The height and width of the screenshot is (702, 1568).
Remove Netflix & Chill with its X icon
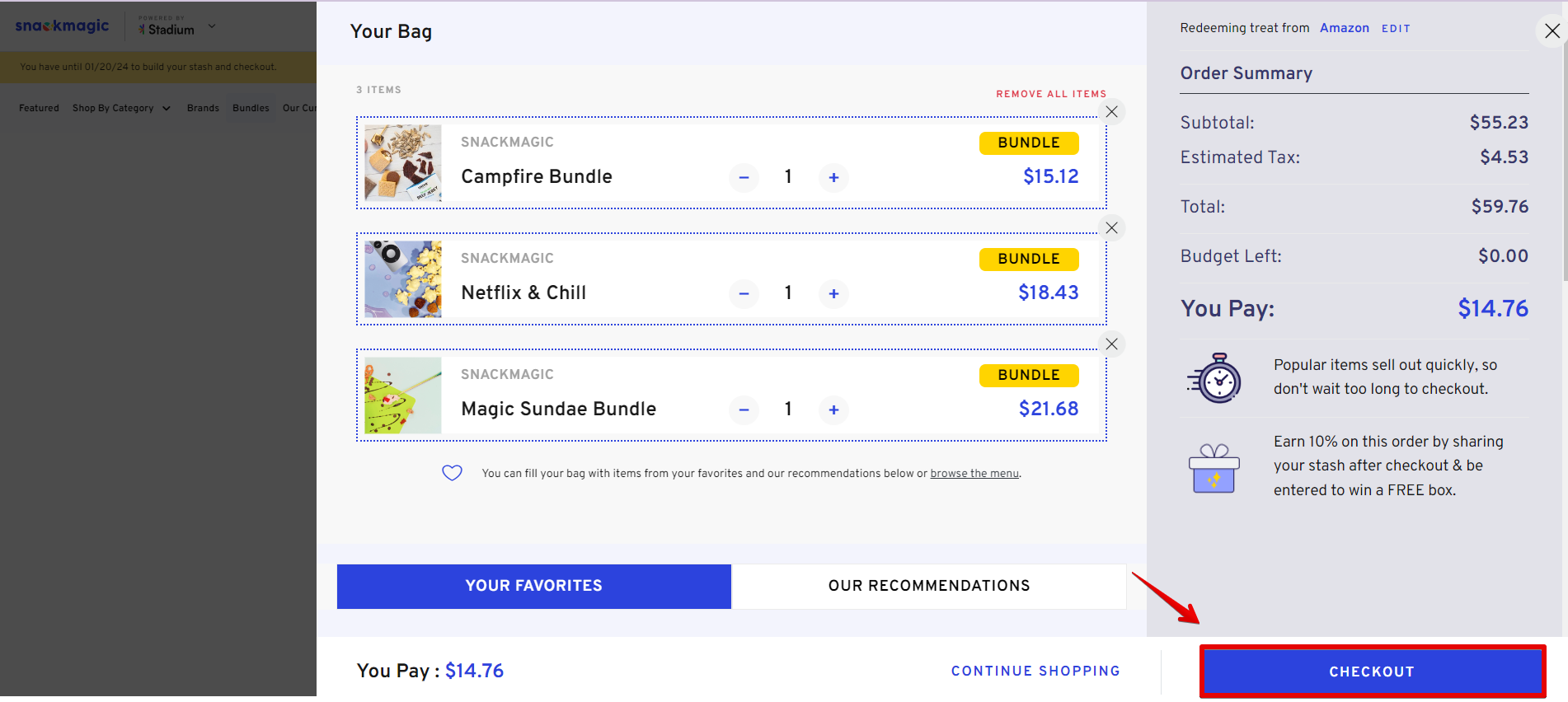click(x=1112, y=228)
